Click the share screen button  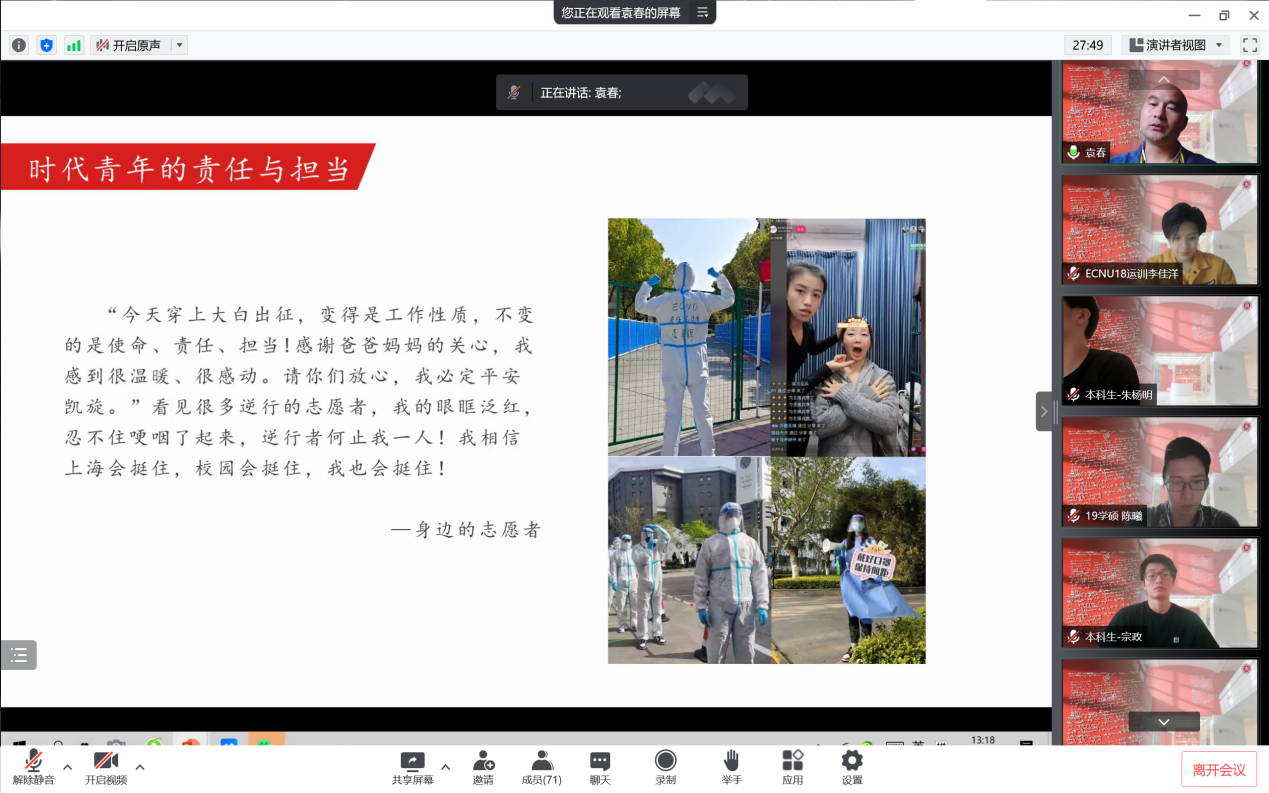tap(412, 767)
